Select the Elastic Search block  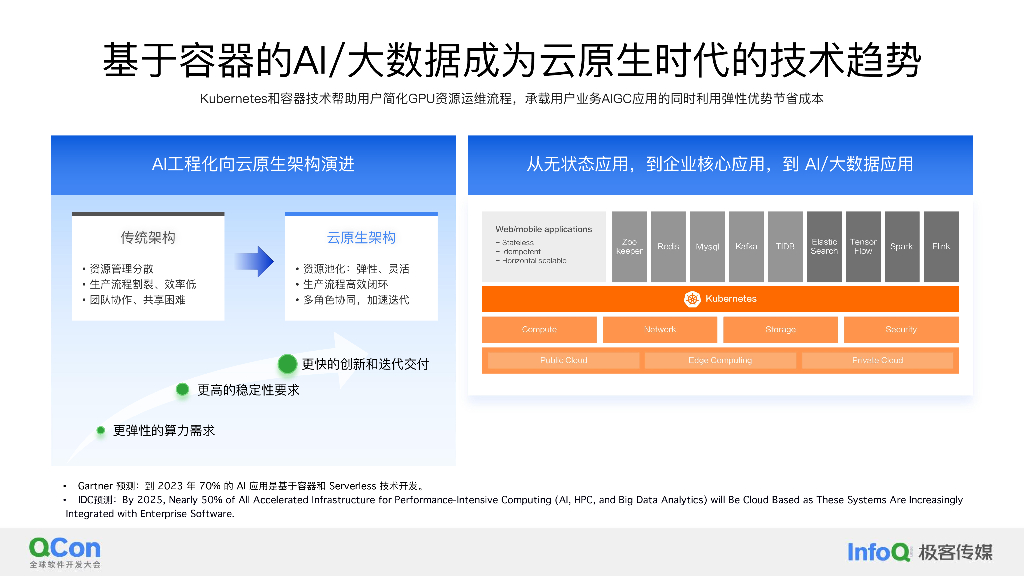[824, 246]
